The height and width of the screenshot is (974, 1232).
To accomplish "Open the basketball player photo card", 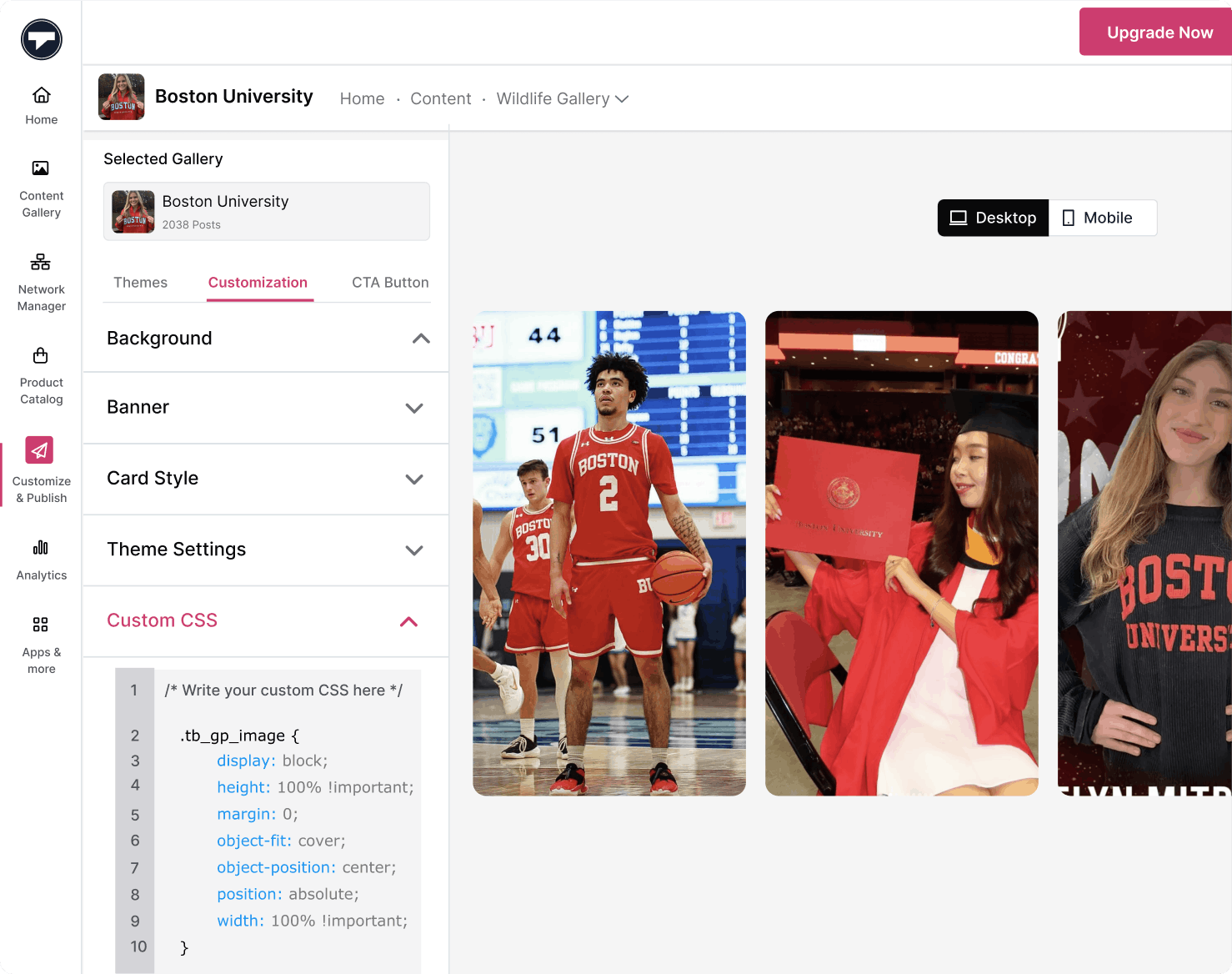I will click(x=609, y=553).
